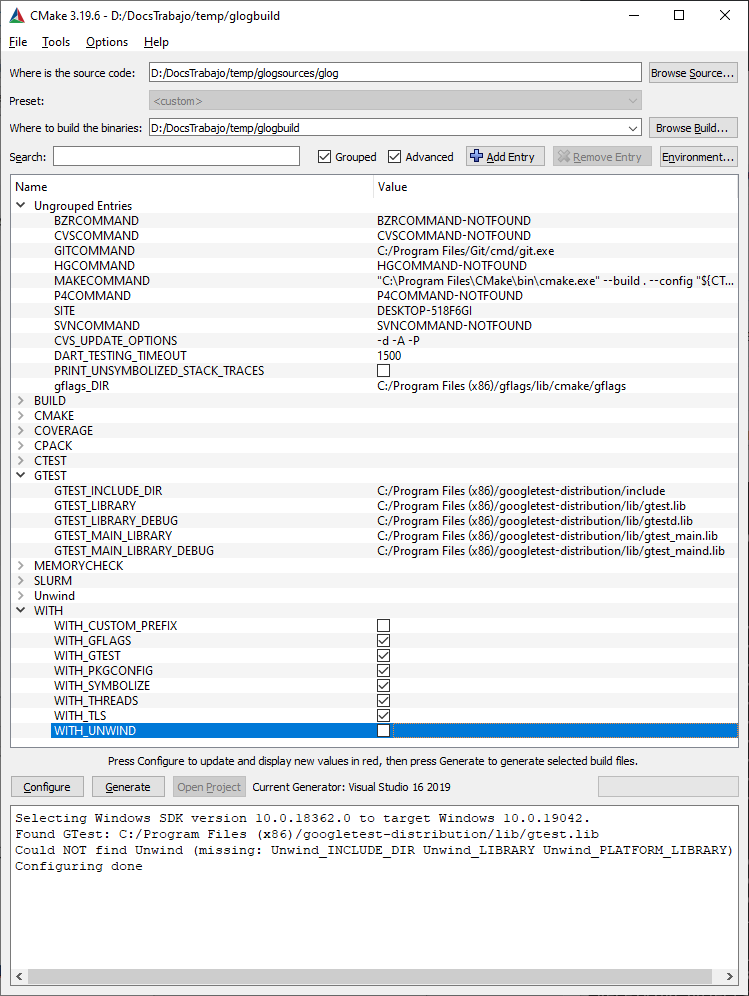This screenshot has height=996, width=749.
Task: Click the Add Entry button
Action: pyautogui.click(x=505, y=156)
